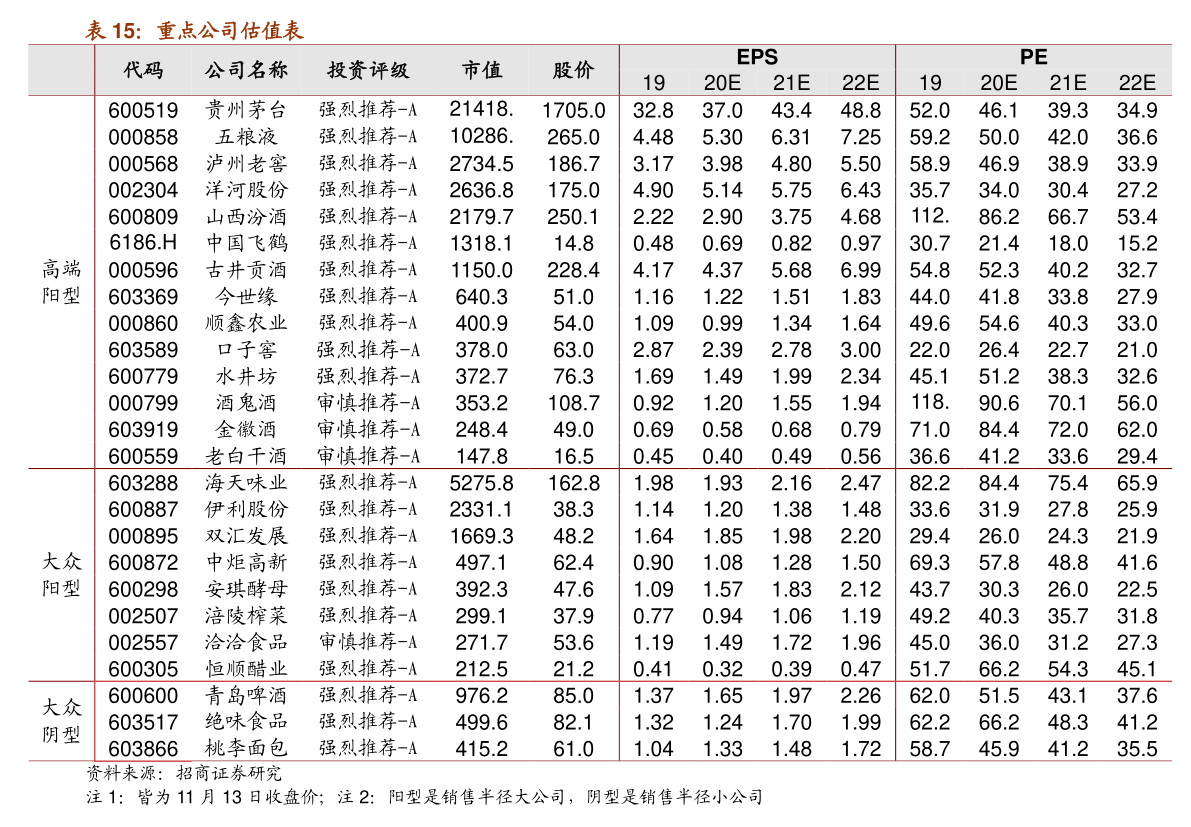Select company name 恒顺醋业
This screenshot has width=1191, height=827.
tap(246, 668)
